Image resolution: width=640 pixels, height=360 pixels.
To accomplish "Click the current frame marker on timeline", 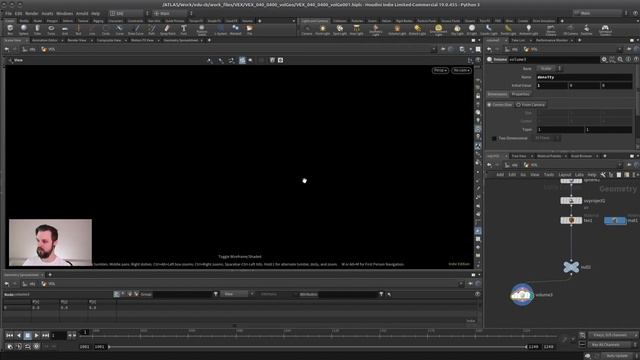I will click(85, 332).
